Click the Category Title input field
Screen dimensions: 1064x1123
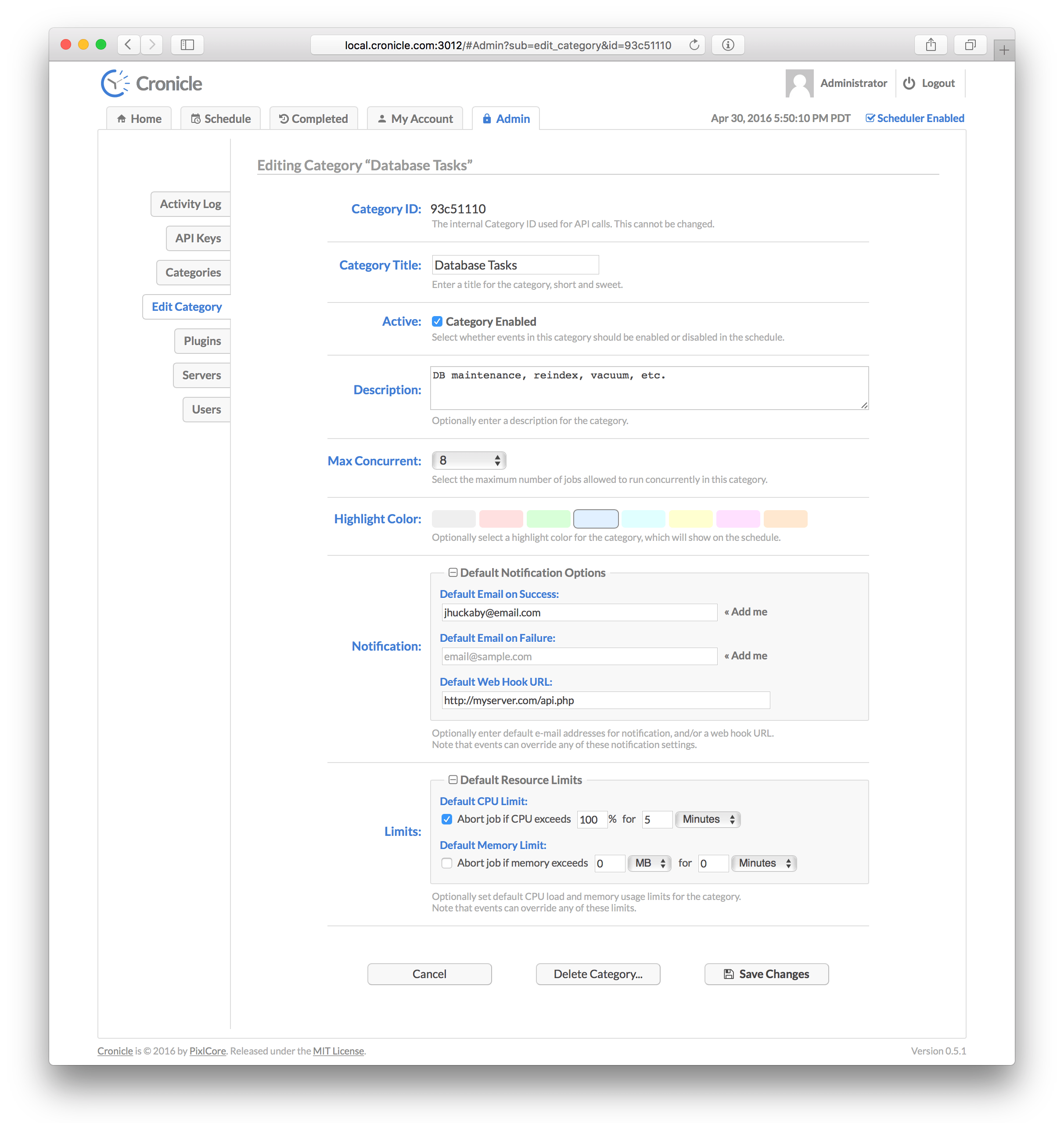(x=515, y=265)
